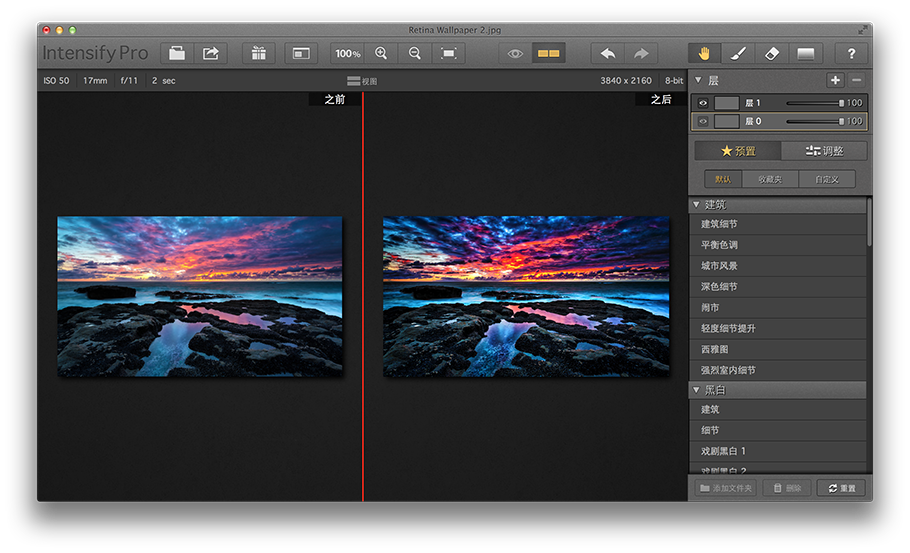Click the export/share image icon

click(x=210, y=53)
